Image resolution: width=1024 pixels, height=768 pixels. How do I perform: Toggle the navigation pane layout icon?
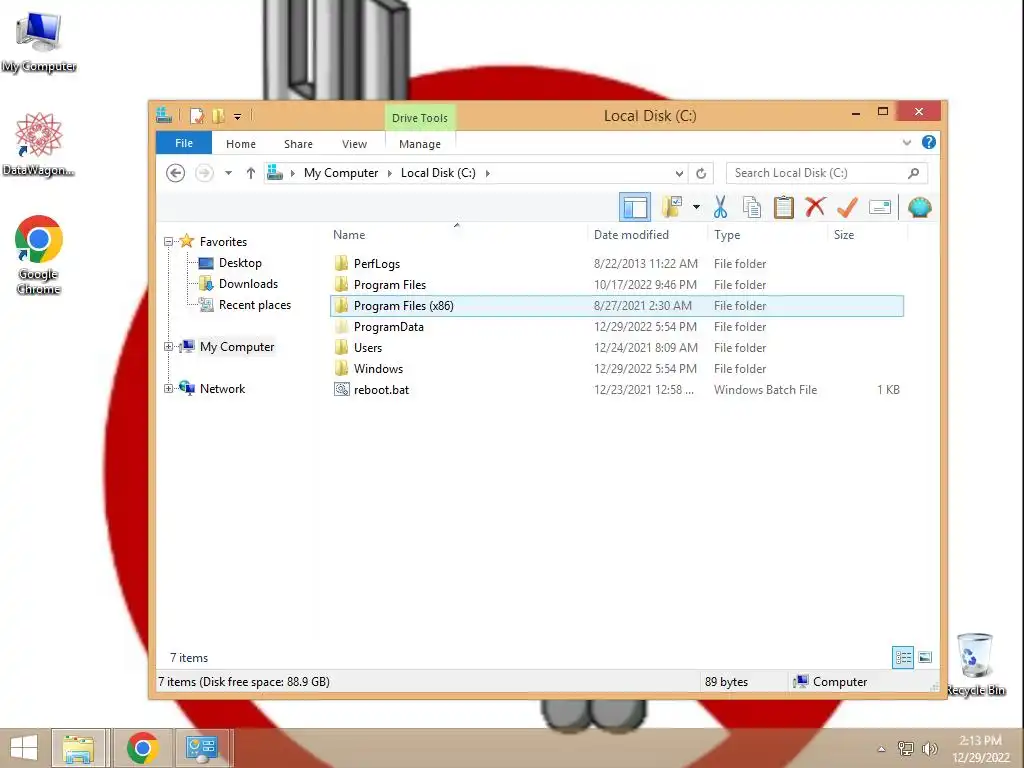634,208
